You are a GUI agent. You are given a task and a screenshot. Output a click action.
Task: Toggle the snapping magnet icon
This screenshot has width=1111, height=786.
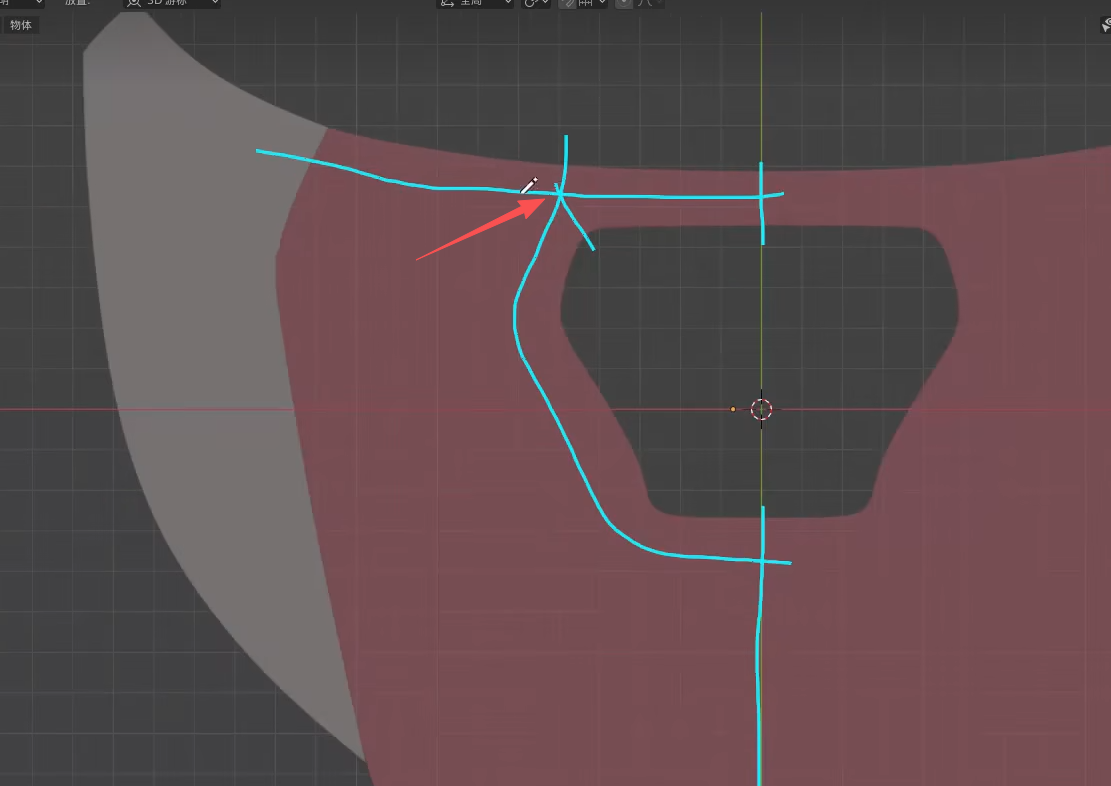tap(567, 3)
